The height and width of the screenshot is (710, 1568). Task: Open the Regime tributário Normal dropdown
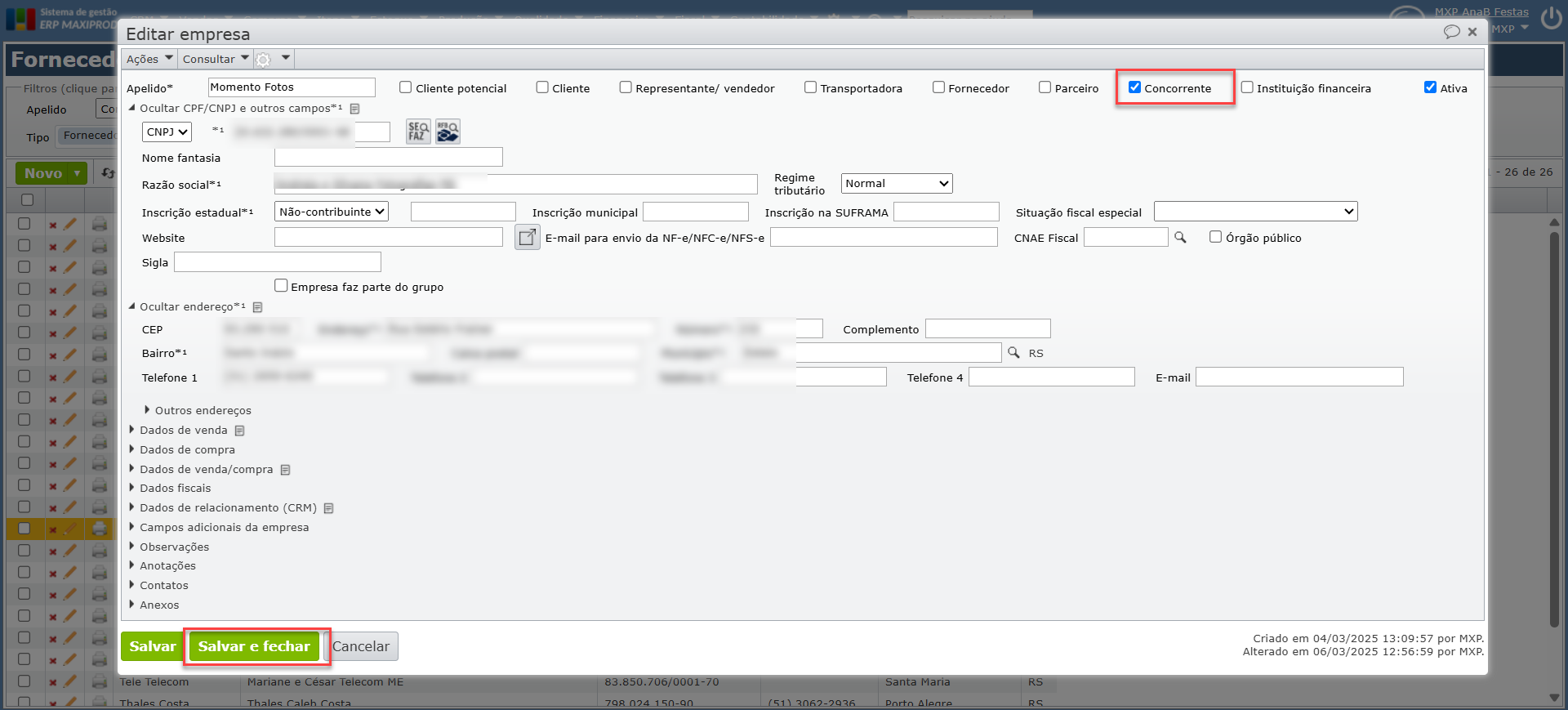coord(897,184)
